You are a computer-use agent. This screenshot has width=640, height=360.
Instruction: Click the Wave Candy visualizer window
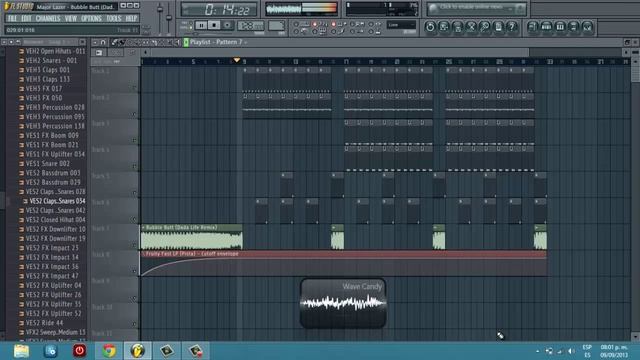[x=343, y=303]
